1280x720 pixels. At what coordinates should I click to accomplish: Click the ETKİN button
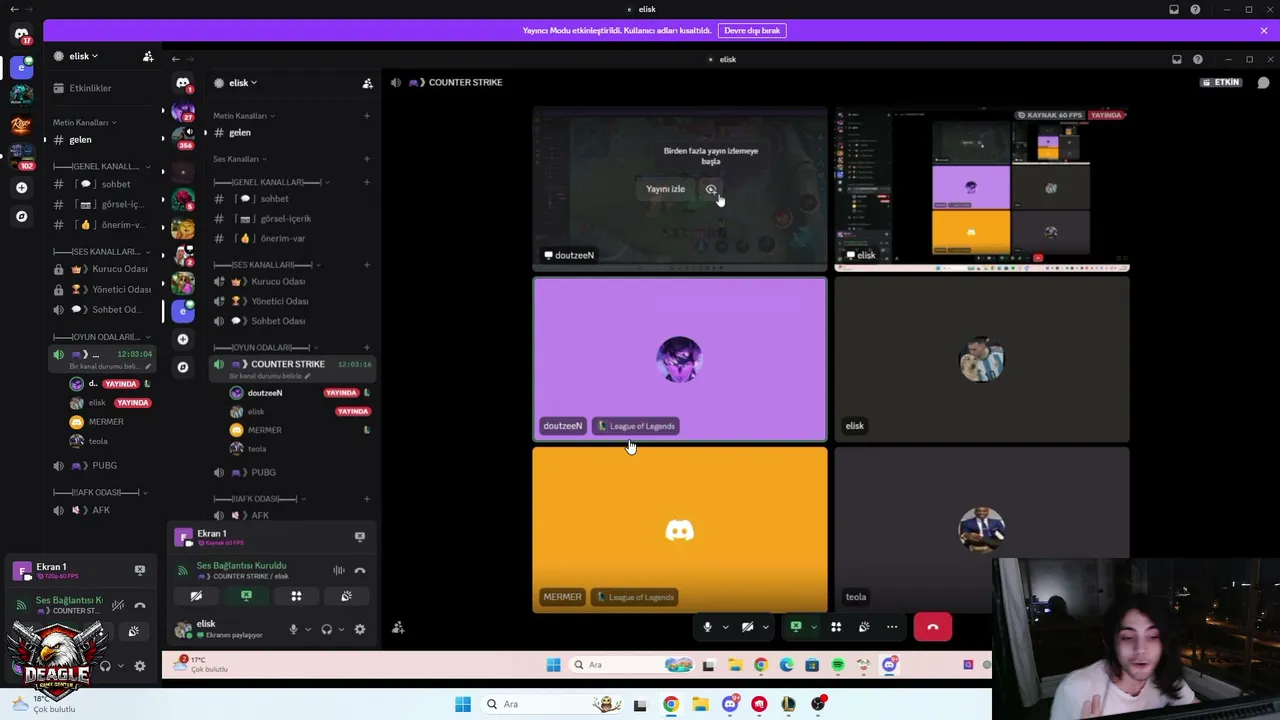pyautogui.click(x=1222, y=82)
